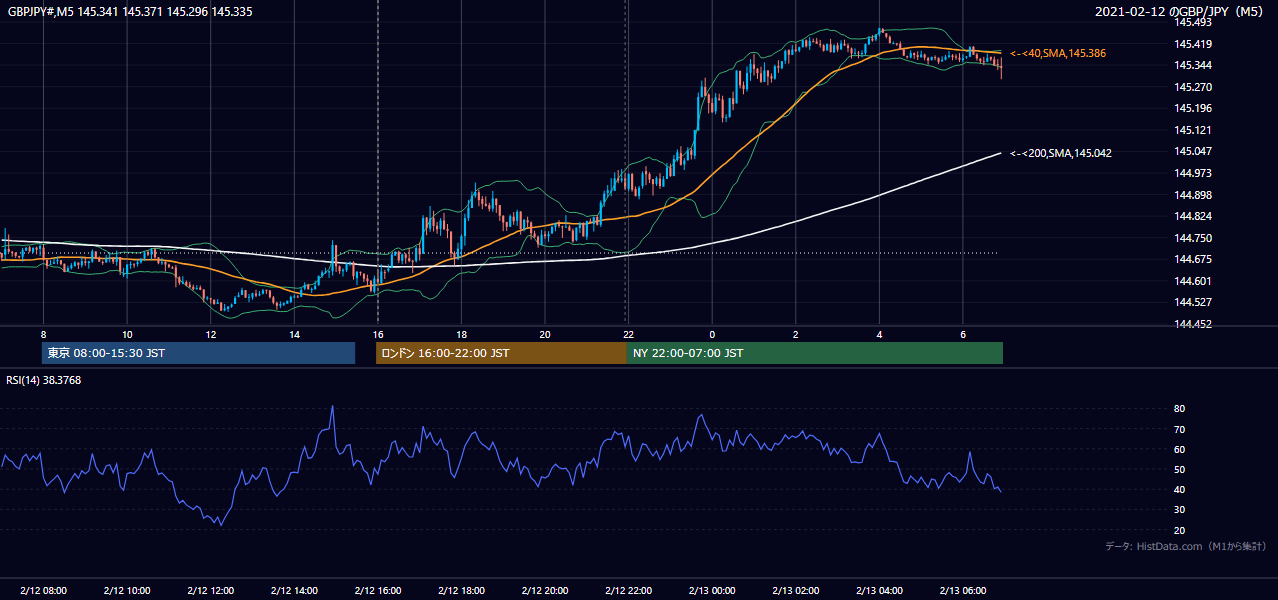Click price axis value 144.601

1193,281
